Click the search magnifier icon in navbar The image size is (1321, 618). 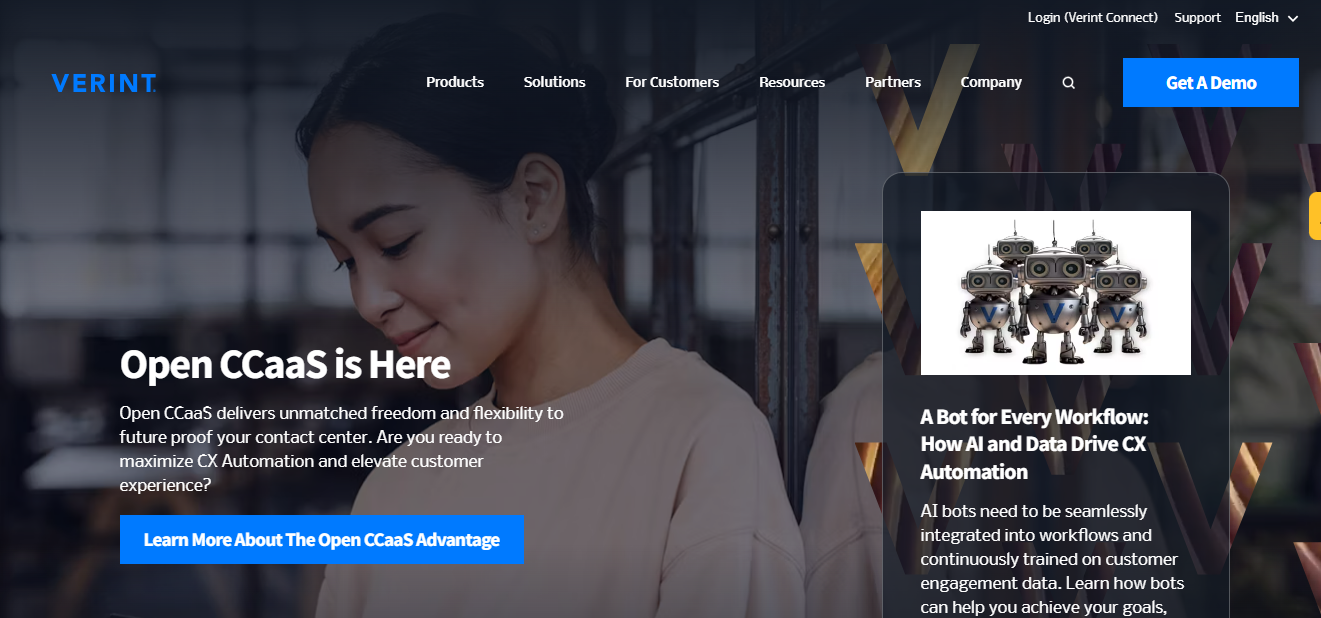click(x=1068, y=83)
